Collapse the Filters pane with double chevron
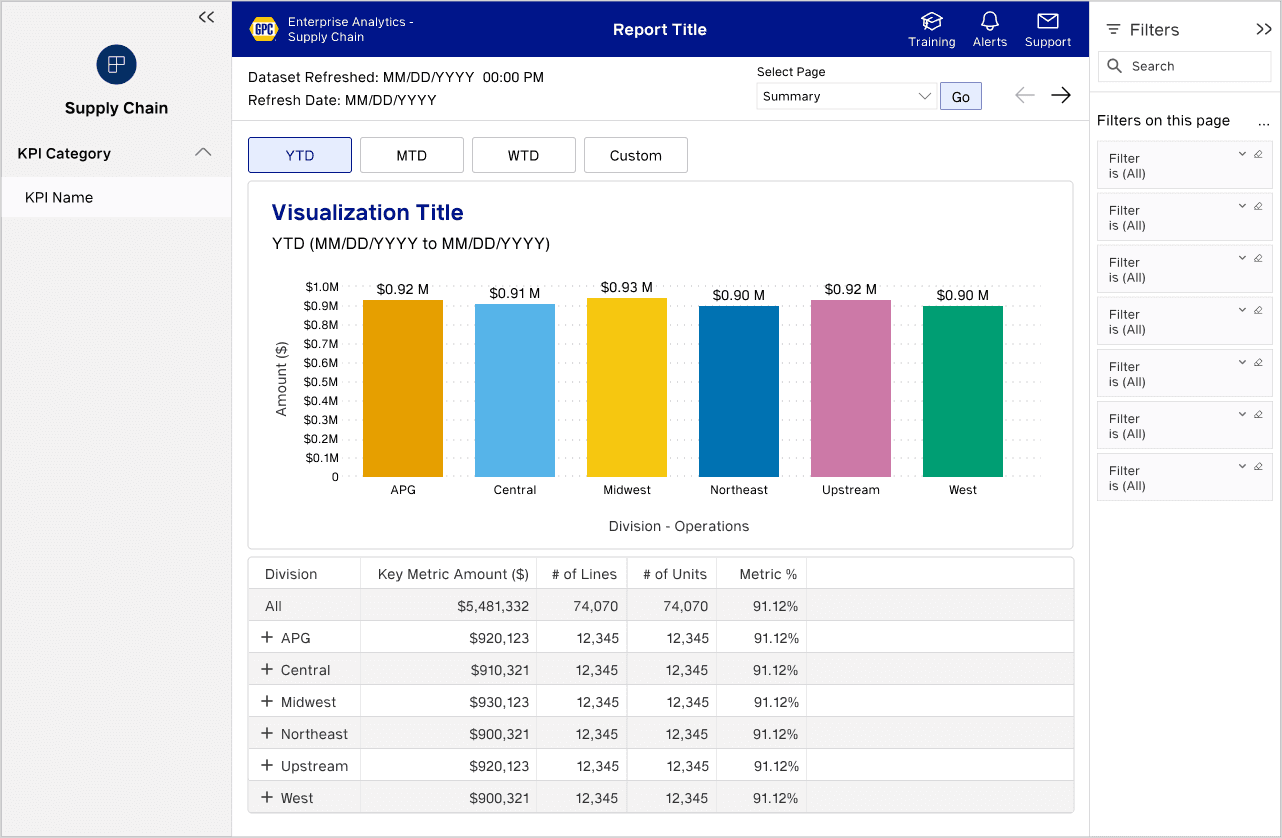This screenshot has height=838, width=1282. pos(1264,30)
